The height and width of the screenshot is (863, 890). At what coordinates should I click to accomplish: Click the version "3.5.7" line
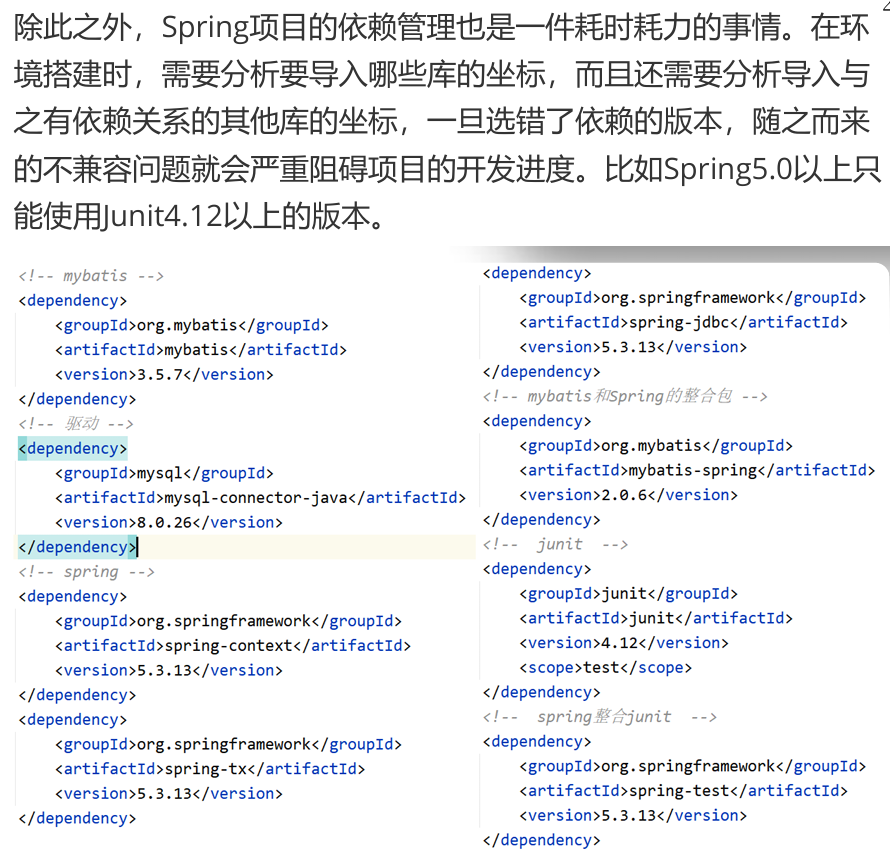(164, 375)
